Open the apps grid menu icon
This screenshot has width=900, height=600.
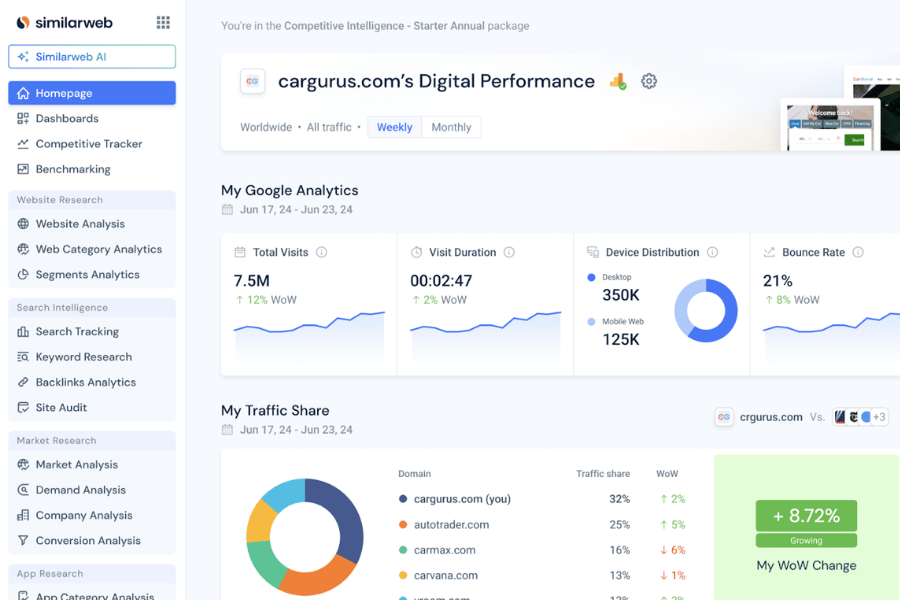tap(163, 23)
